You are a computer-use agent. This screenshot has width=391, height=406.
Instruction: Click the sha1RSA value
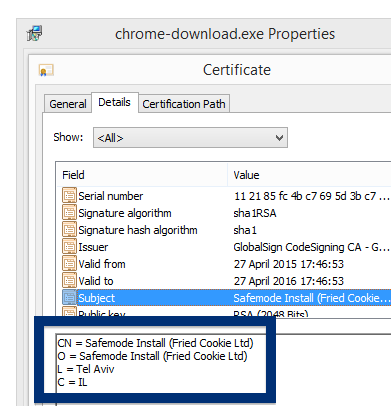(x=255, y=213)
